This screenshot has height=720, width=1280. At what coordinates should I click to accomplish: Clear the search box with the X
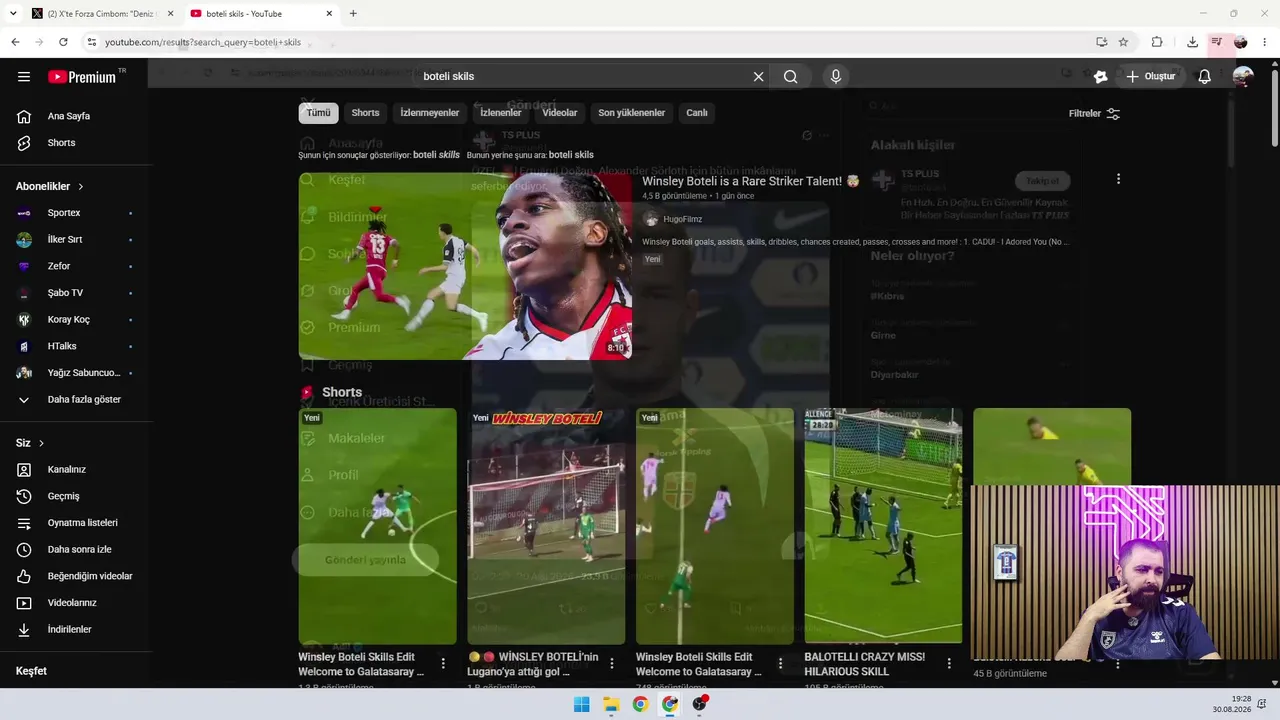758,77
